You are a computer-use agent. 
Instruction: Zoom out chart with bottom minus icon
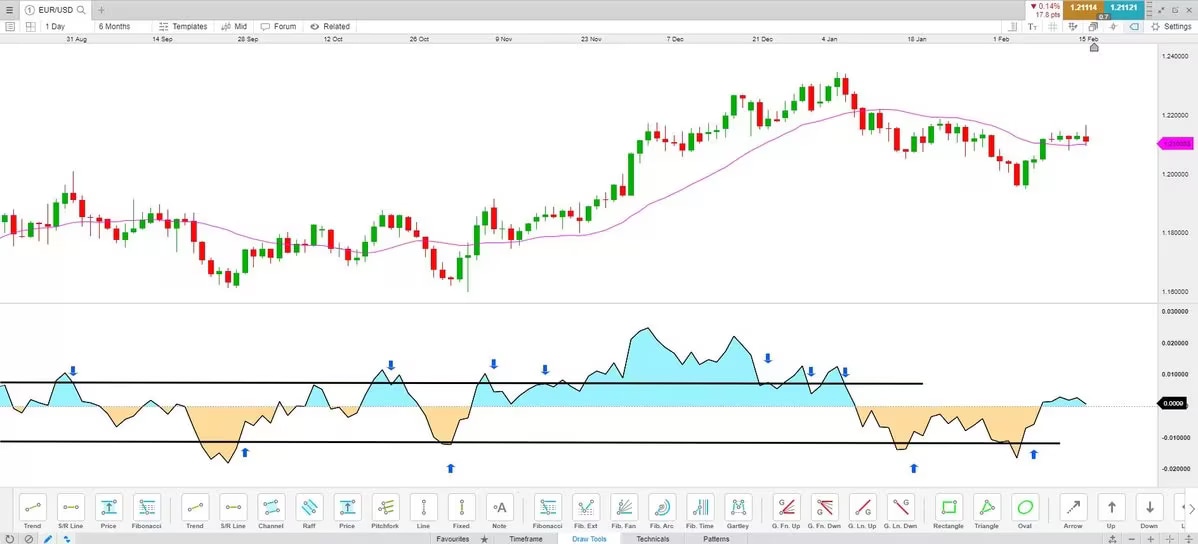coord(1132,539)
